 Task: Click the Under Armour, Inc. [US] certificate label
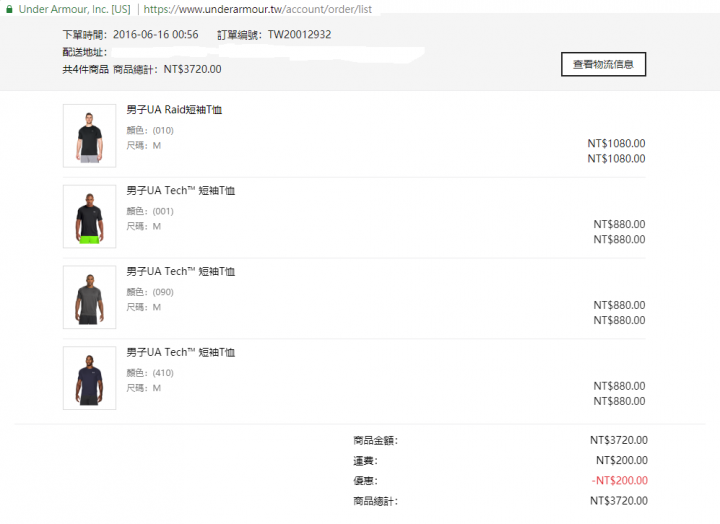pyautogui.click(x=74, y=9)
